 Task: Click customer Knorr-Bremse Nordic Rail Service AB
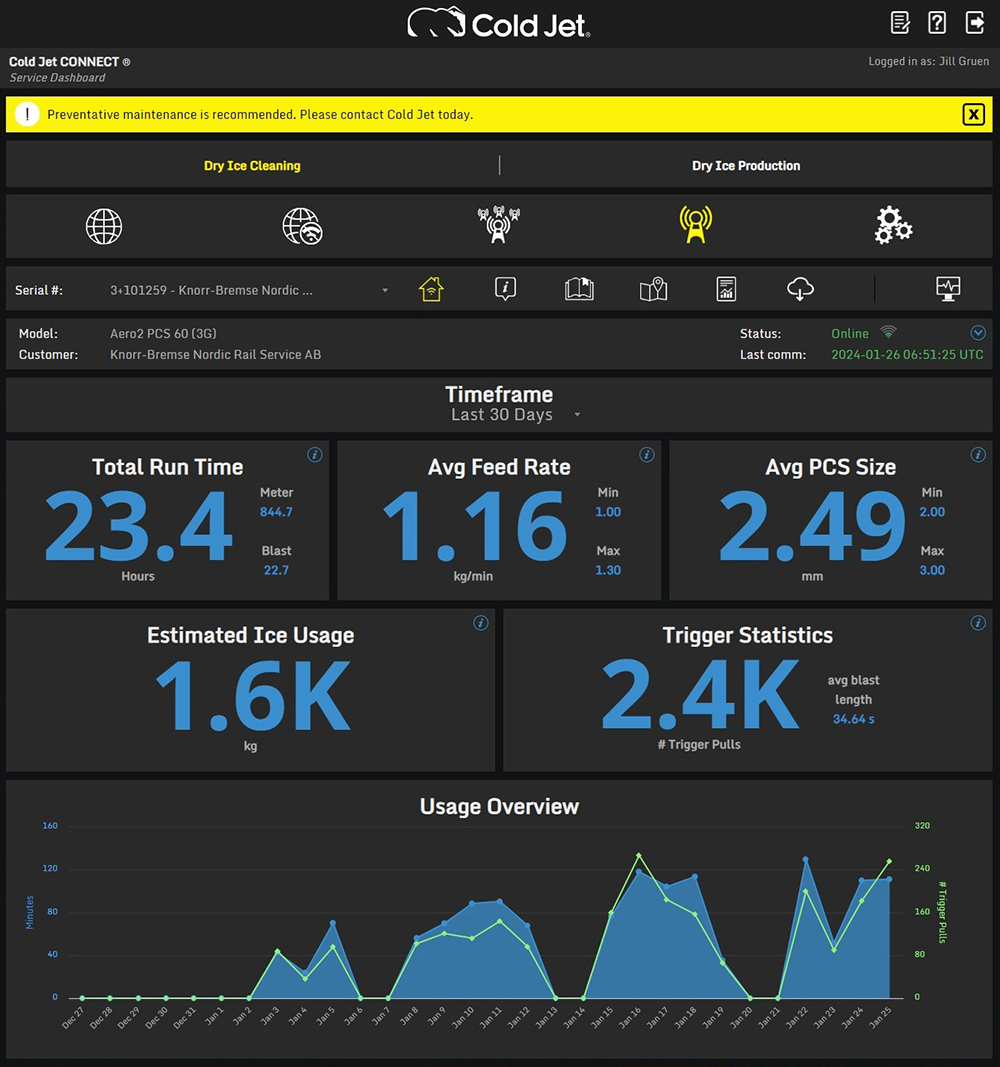click(216, 355)
